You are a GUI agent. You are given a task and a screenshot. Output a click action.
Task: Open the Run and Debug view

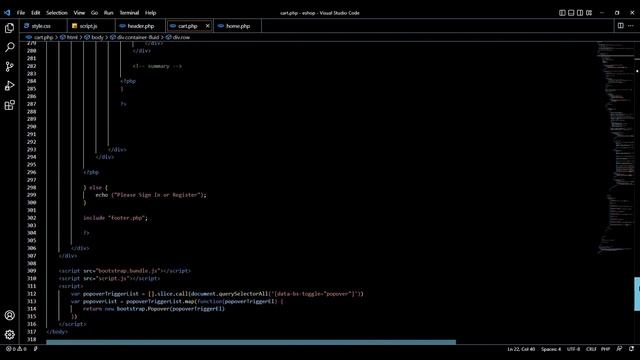pos(9,86)
